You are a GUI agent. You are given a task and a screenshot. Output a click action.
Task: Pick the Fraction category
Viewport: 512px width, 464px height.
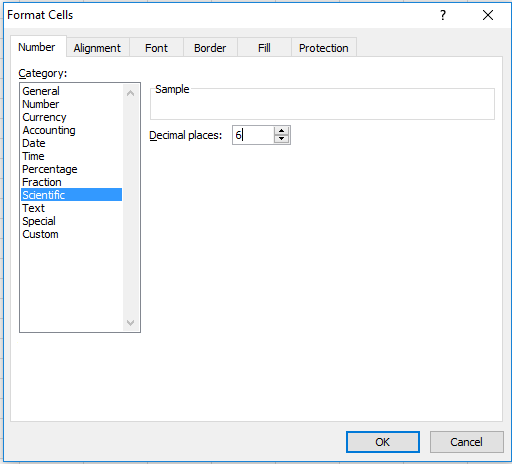(71, 182)
